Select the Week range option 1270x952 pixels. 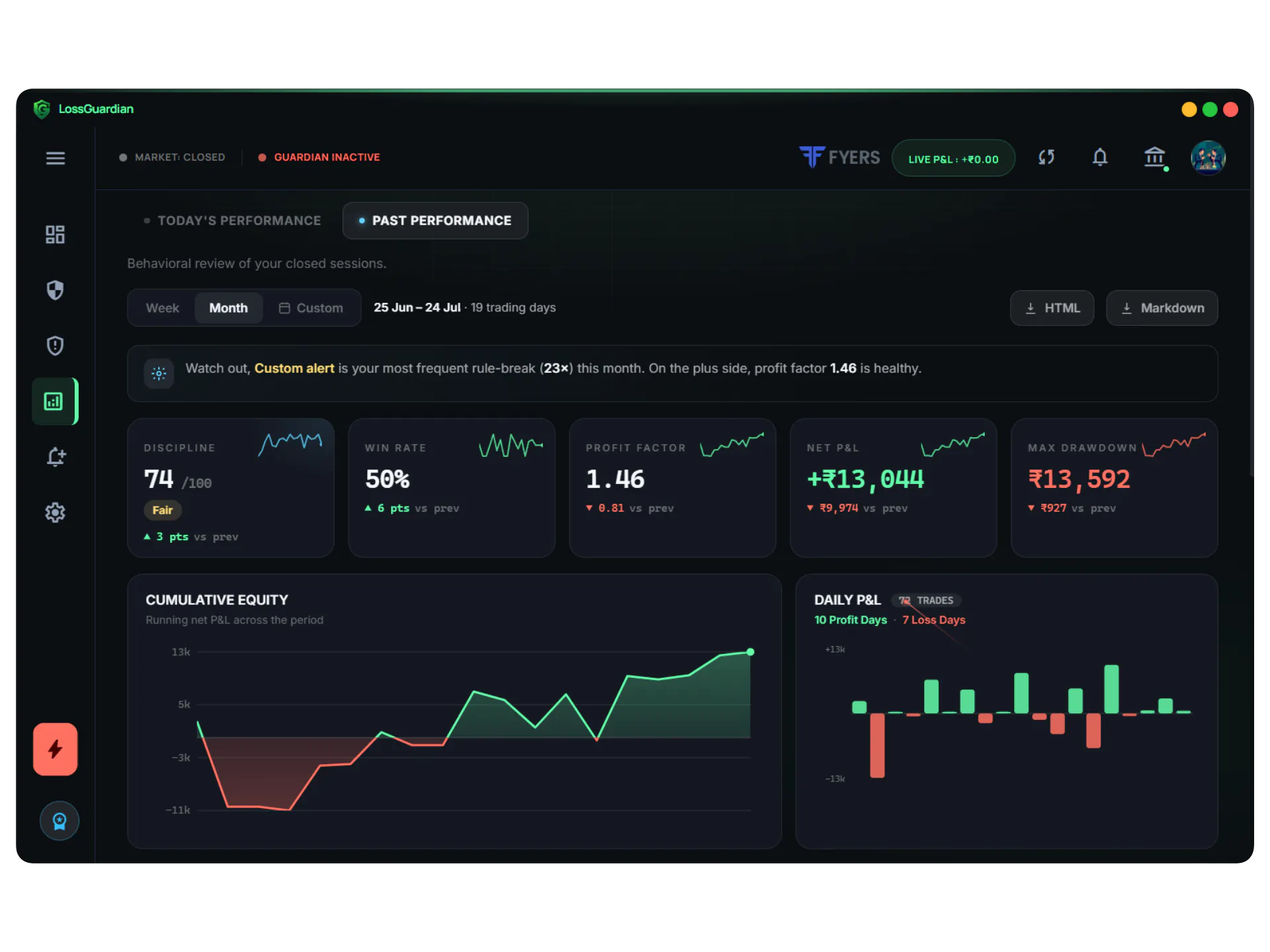[x=162, y=308]
